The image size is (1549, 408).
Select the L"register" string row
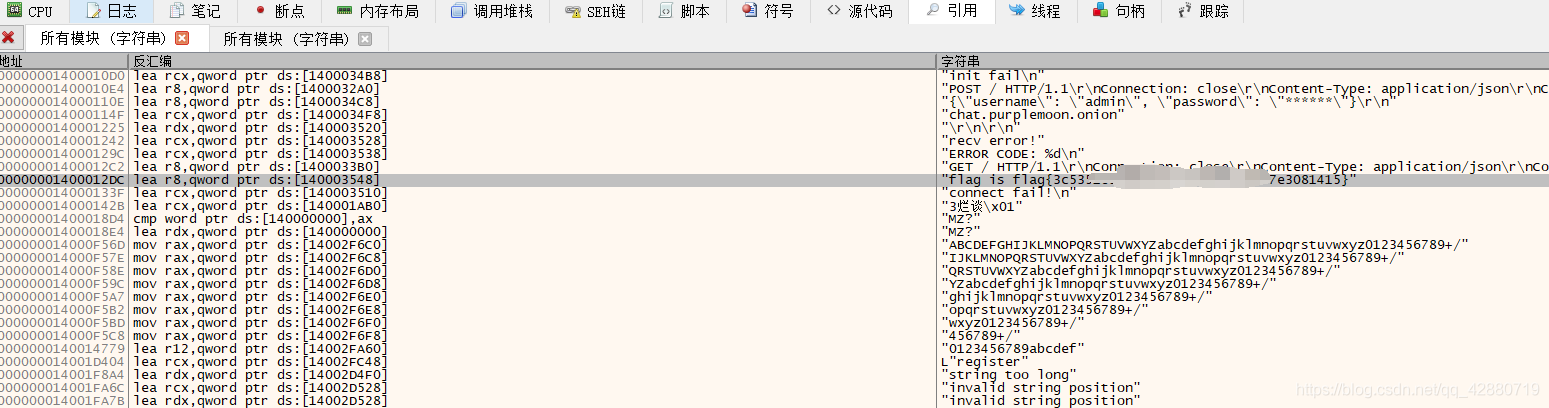pos(774,361)
